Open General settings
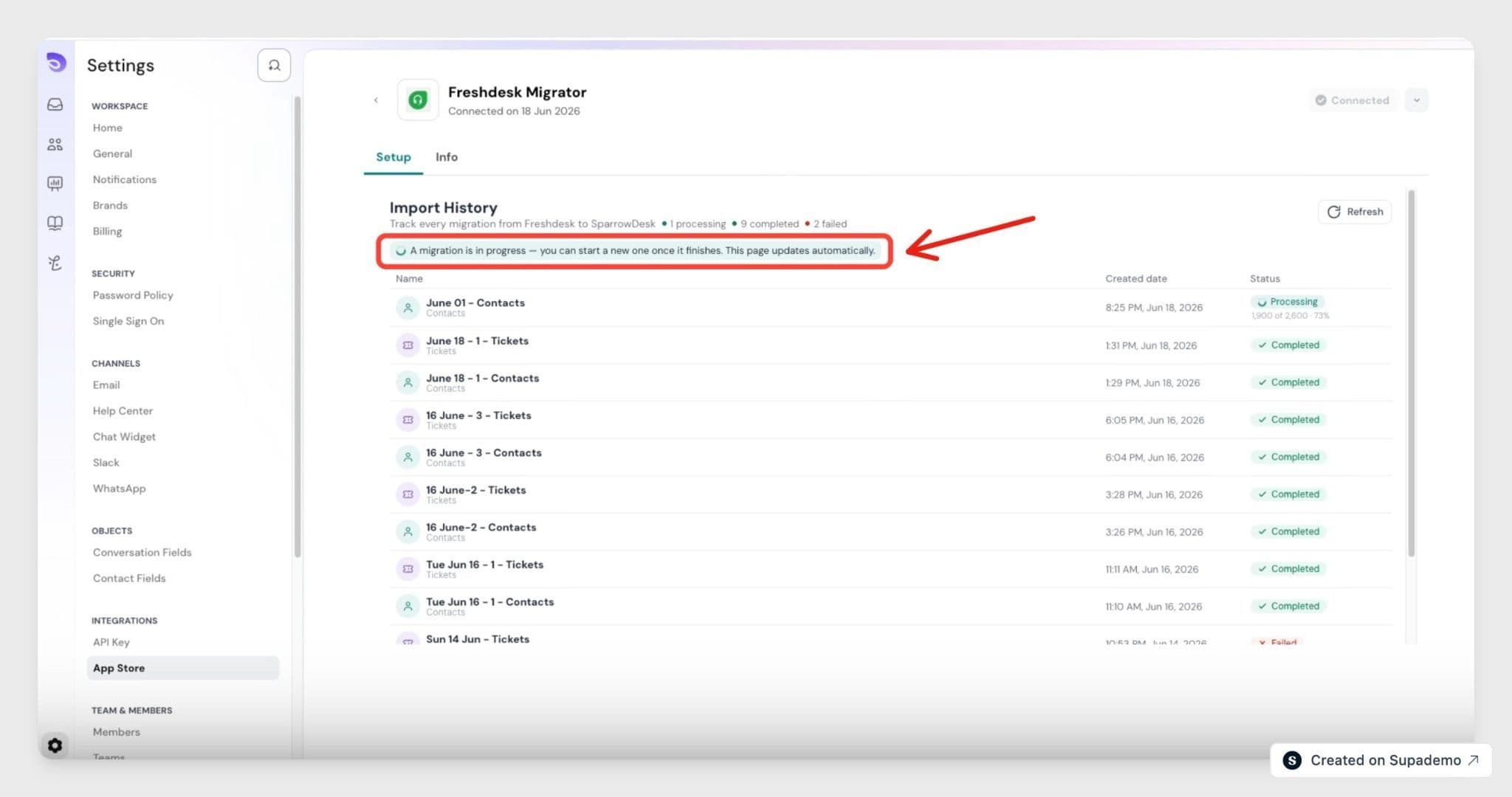The image size is (1512, 797). click(112, 153)
